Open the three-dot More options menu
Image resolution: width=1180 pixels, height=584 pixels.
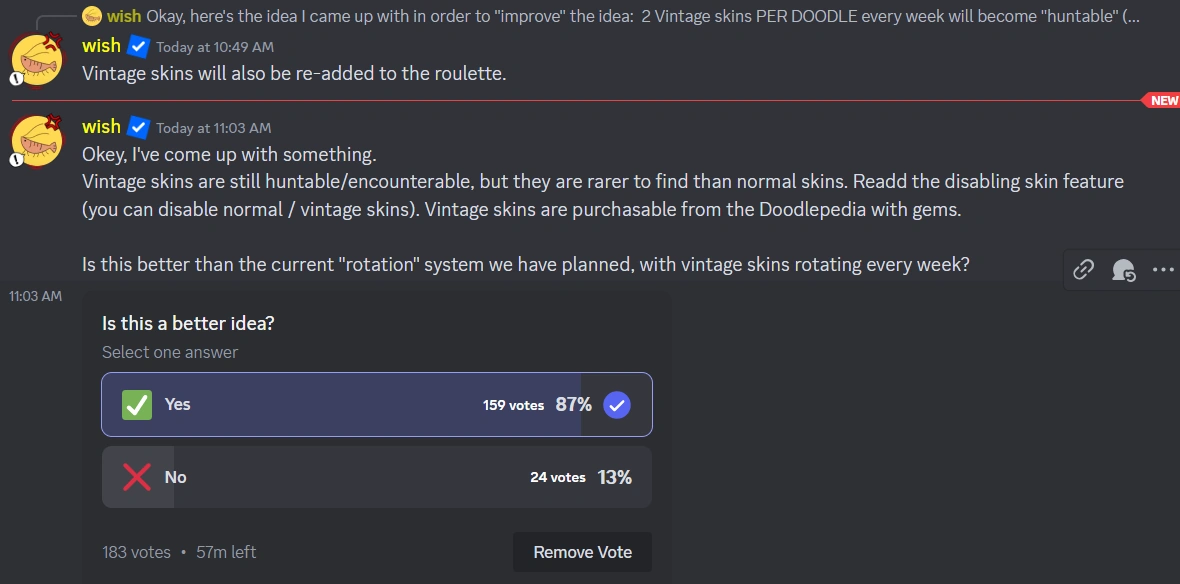(x=1162, y=269)
